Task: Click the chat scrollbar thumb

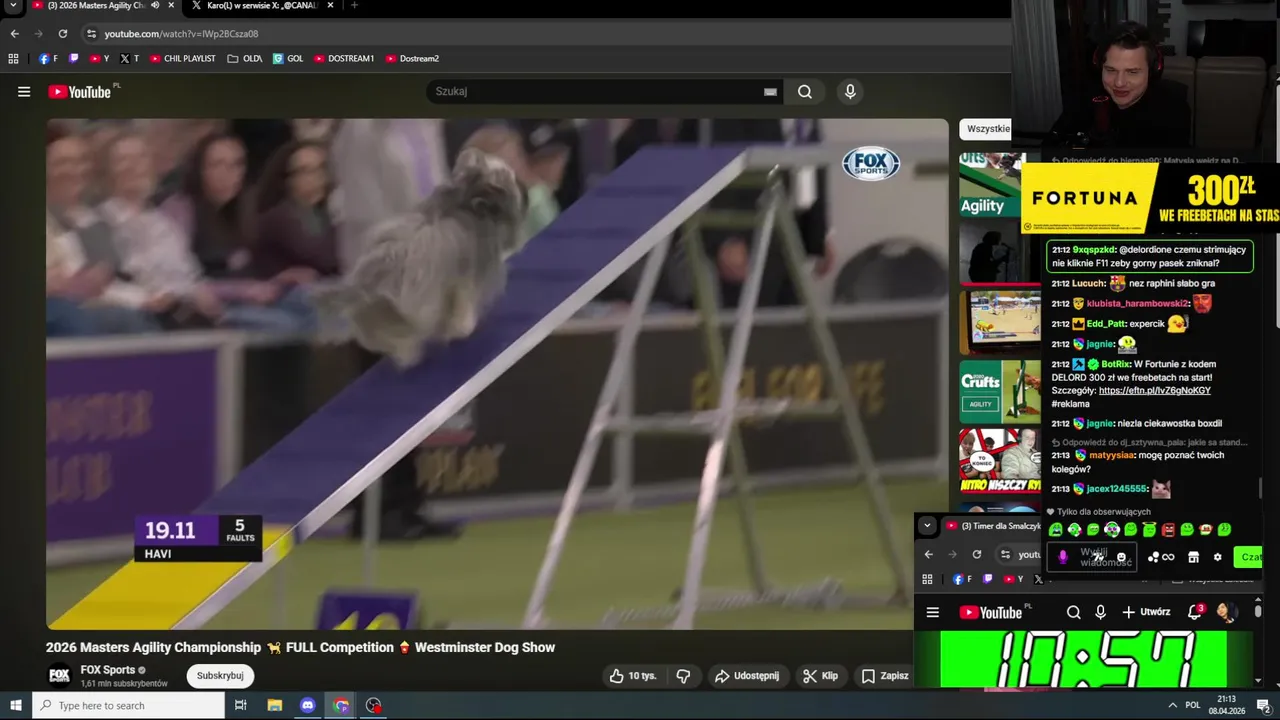Action: coord(1259,488)
